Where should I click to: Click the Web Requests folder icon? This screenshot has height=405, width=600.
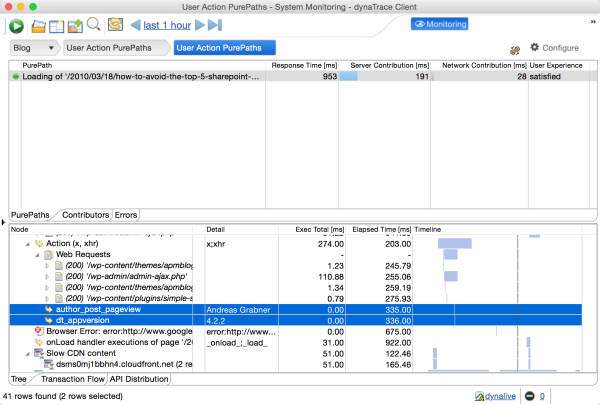click(49, 255)
